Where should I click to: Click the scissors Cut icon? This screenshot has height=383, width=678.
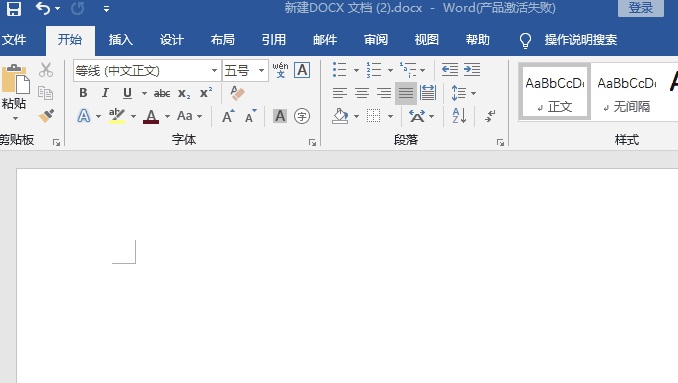46,70
